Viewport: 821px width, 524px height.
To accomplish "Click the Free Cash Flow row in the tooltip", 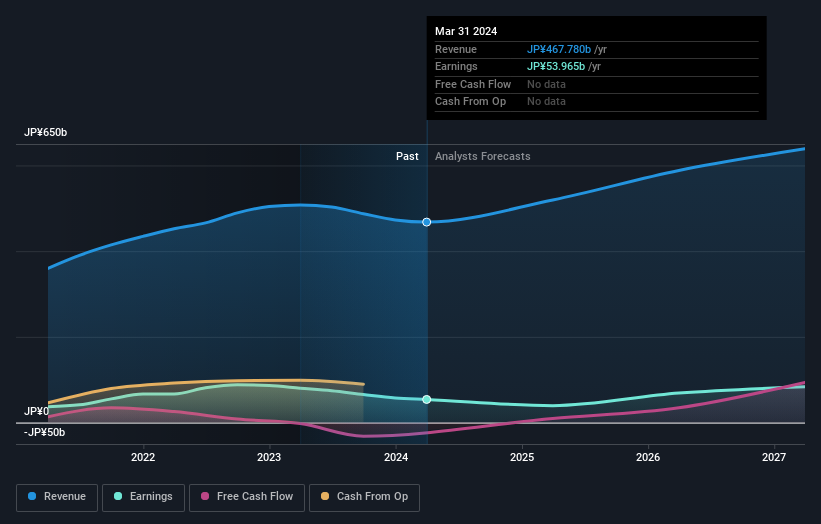I will [596, 84].
